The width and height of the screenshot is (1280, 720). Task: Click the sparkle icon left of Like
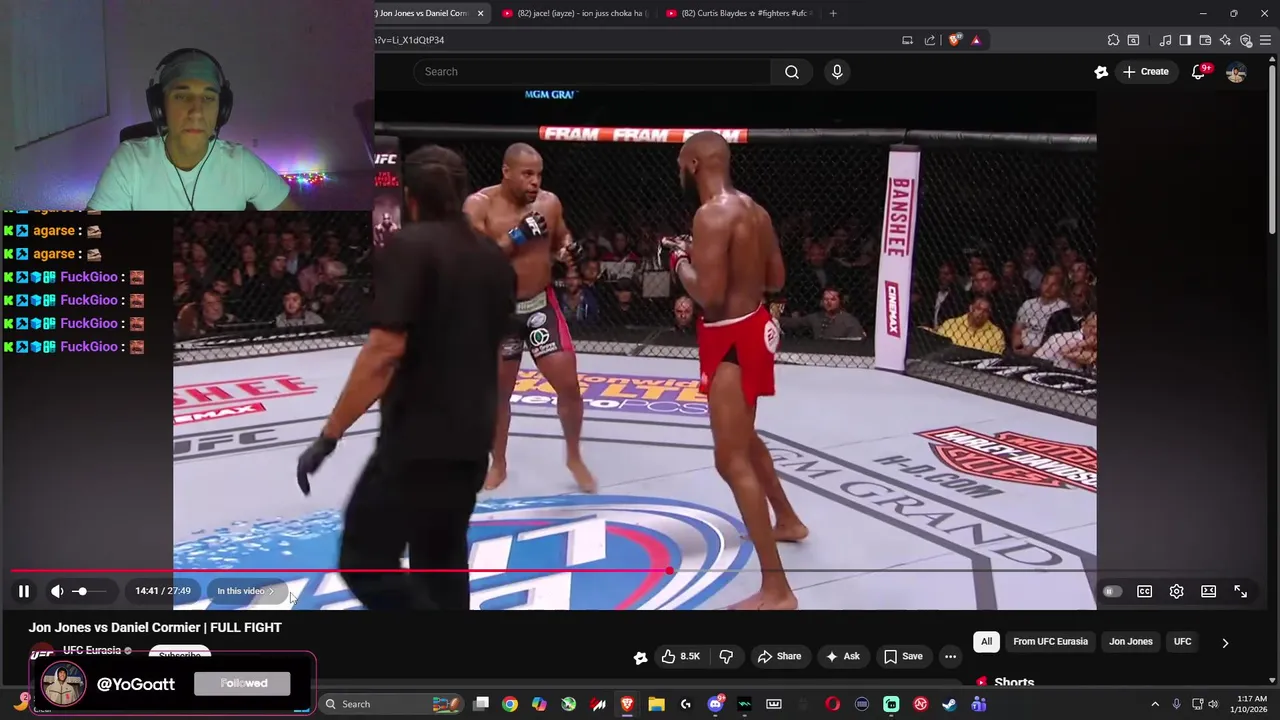[x=640, y=657]
